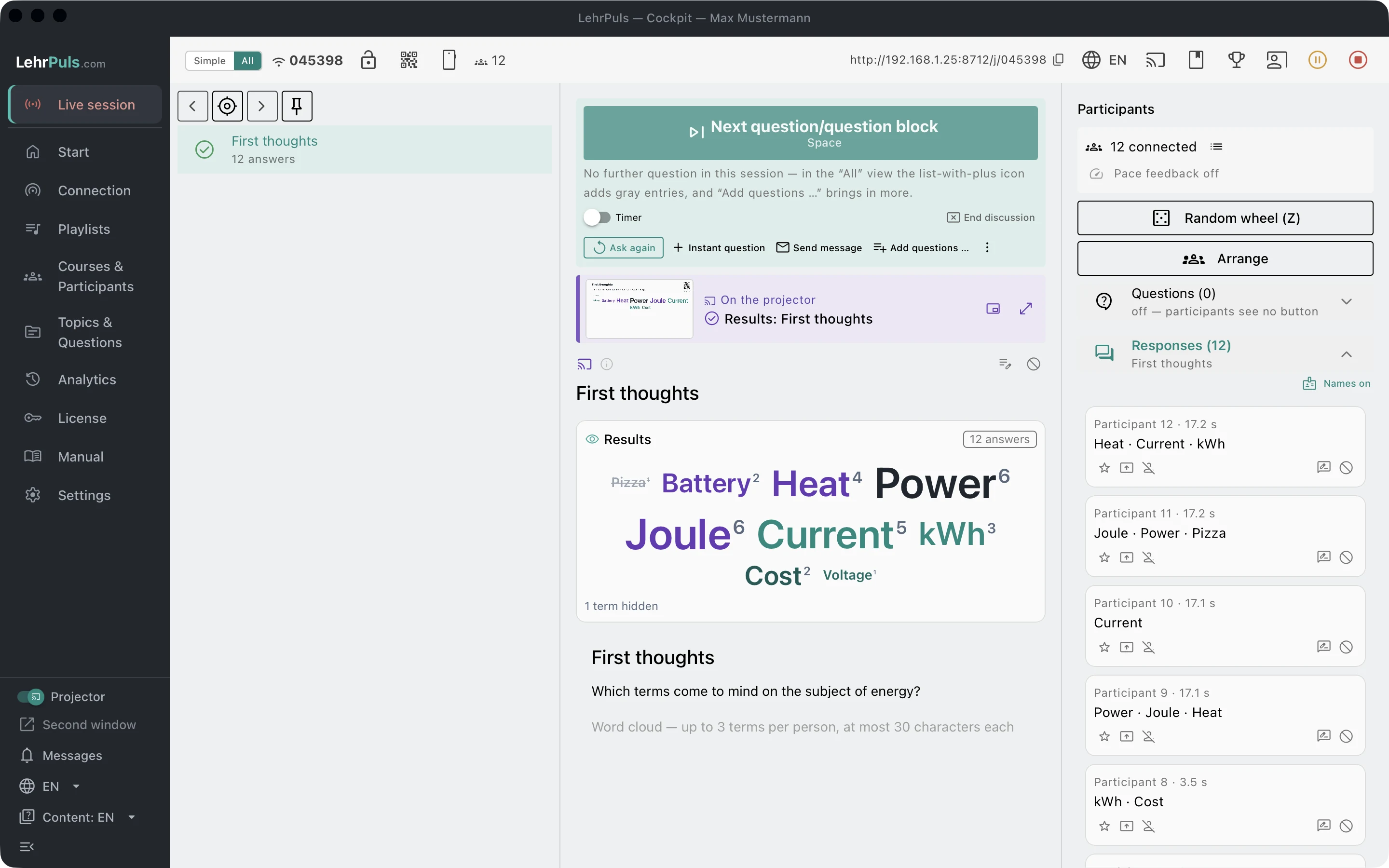Image resolution: width=1389 pixels, height=868 pixels.
Task: Toggle Names on for responses
Action: (x=1336, y=383)
